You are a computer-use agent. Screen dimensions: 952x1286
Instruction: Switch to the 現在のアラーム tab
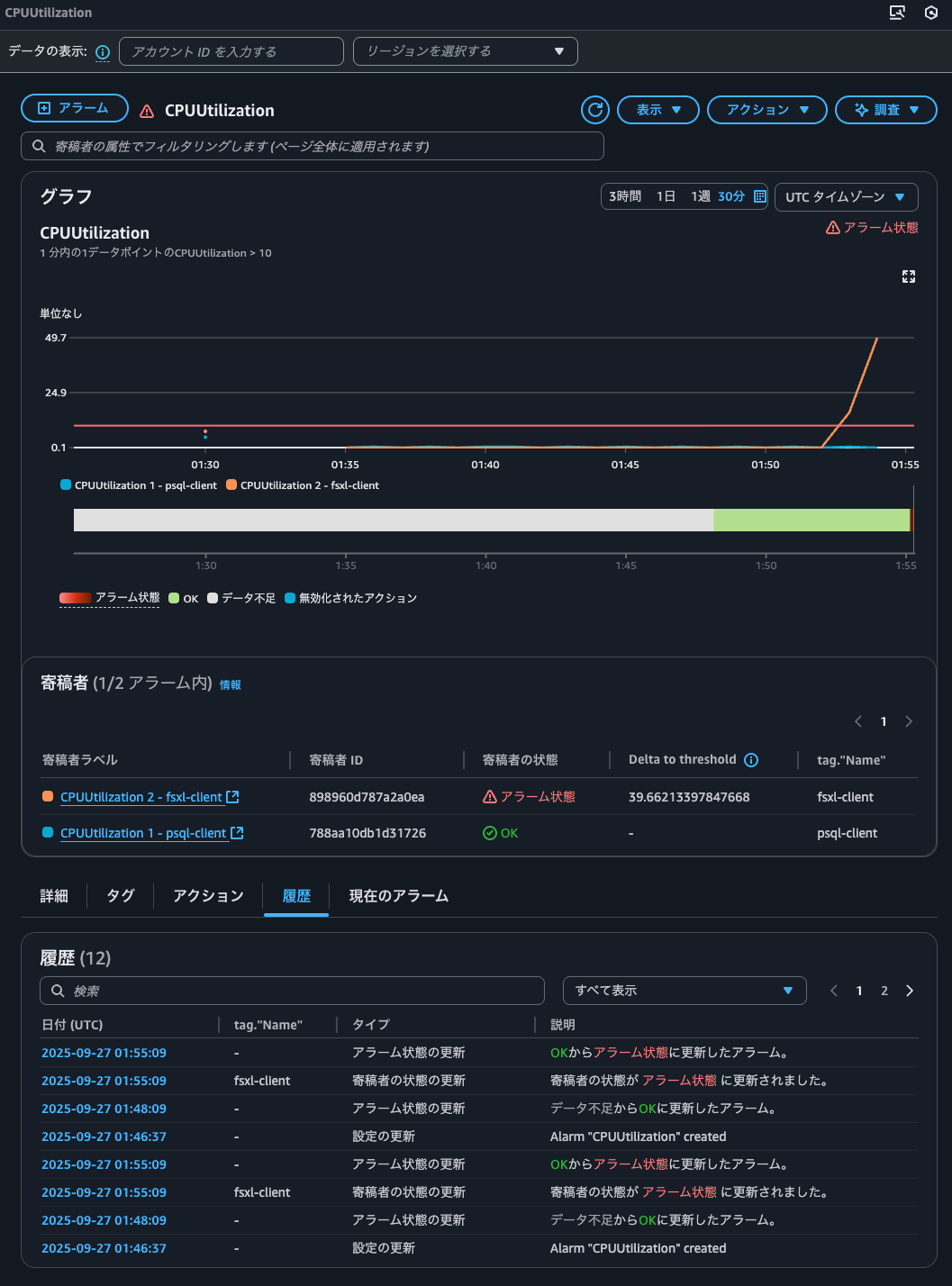pos(398,896)
